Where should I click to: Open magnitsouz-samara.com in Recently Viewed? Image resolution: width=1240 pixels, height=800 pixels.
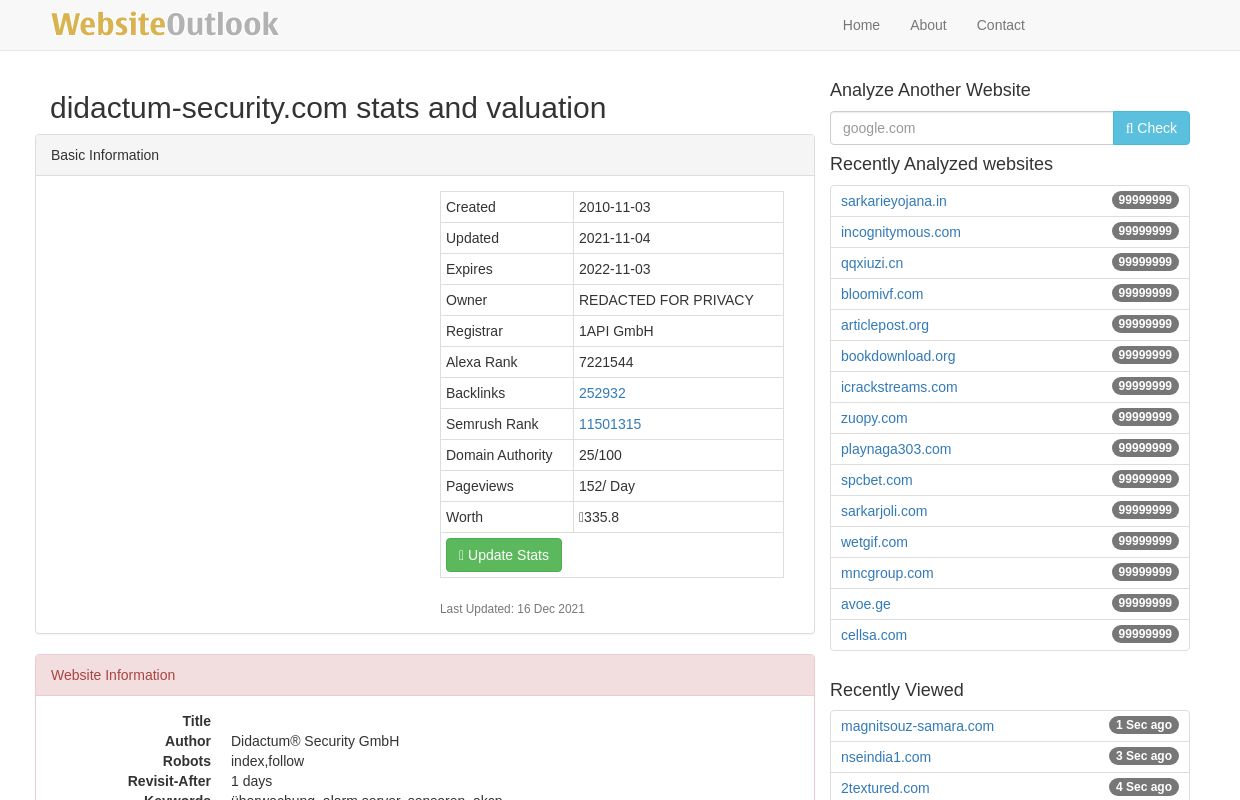[x=917, y=726]
